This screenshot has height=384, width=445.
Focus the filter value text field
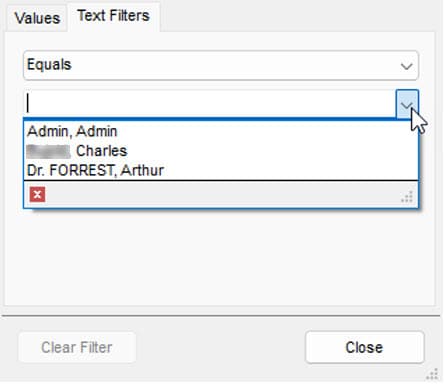(210, 104)
